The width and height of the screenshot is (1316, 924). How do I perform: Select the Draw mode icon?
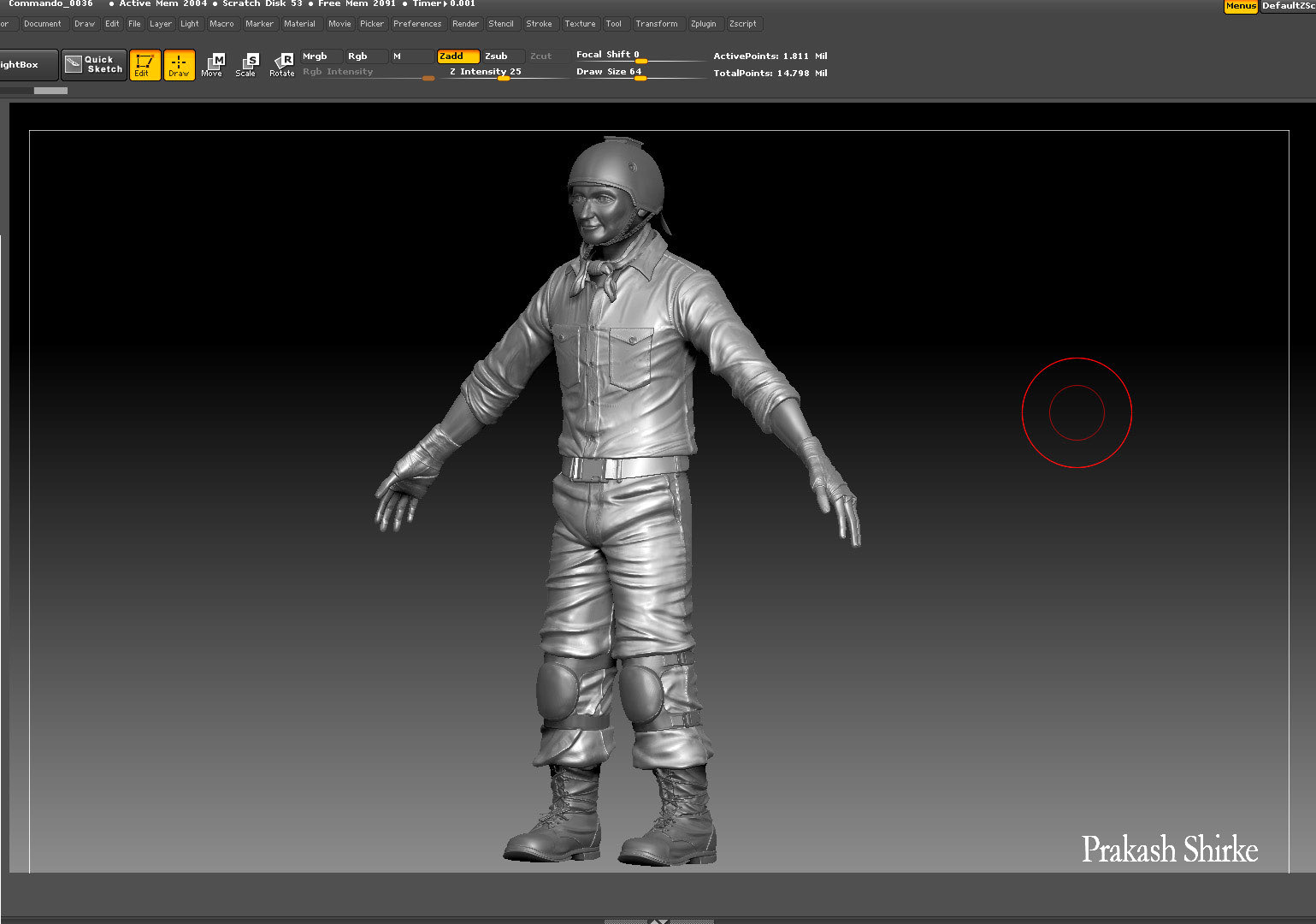[179, 65]
